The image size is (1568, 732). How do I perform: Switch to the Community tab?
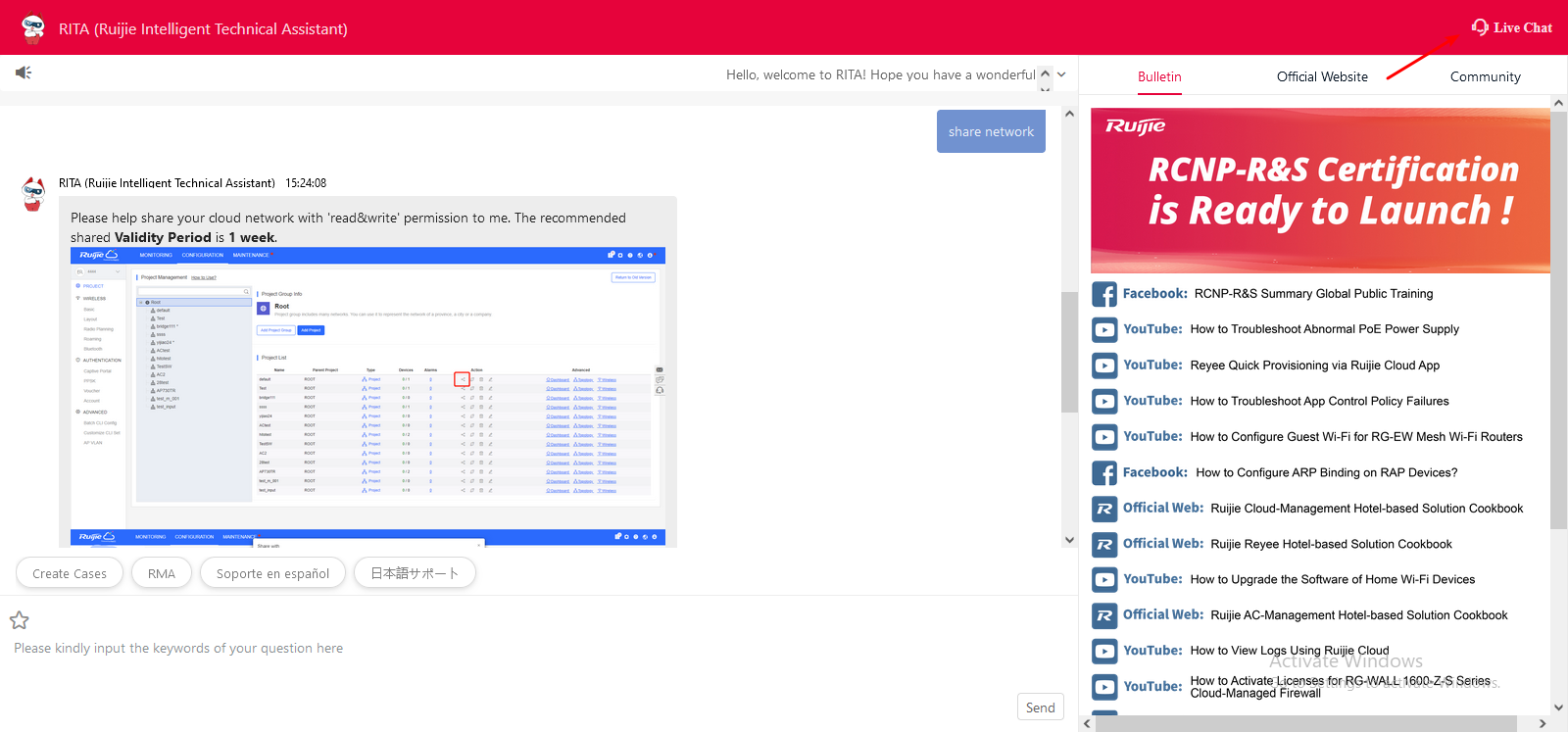[1486, 76]
